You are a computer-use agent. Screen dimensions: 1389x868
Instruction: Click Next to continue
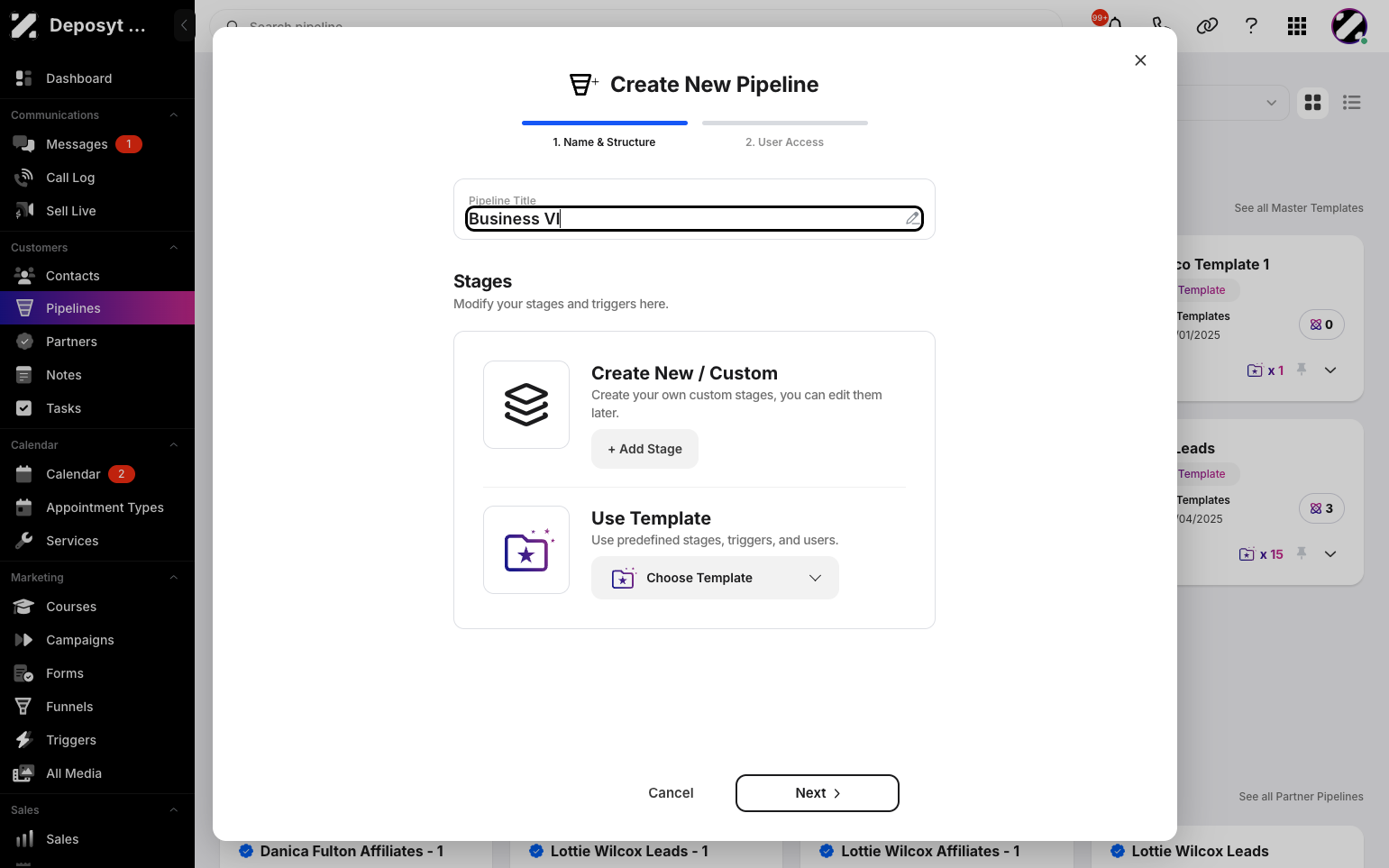point(818,793)
